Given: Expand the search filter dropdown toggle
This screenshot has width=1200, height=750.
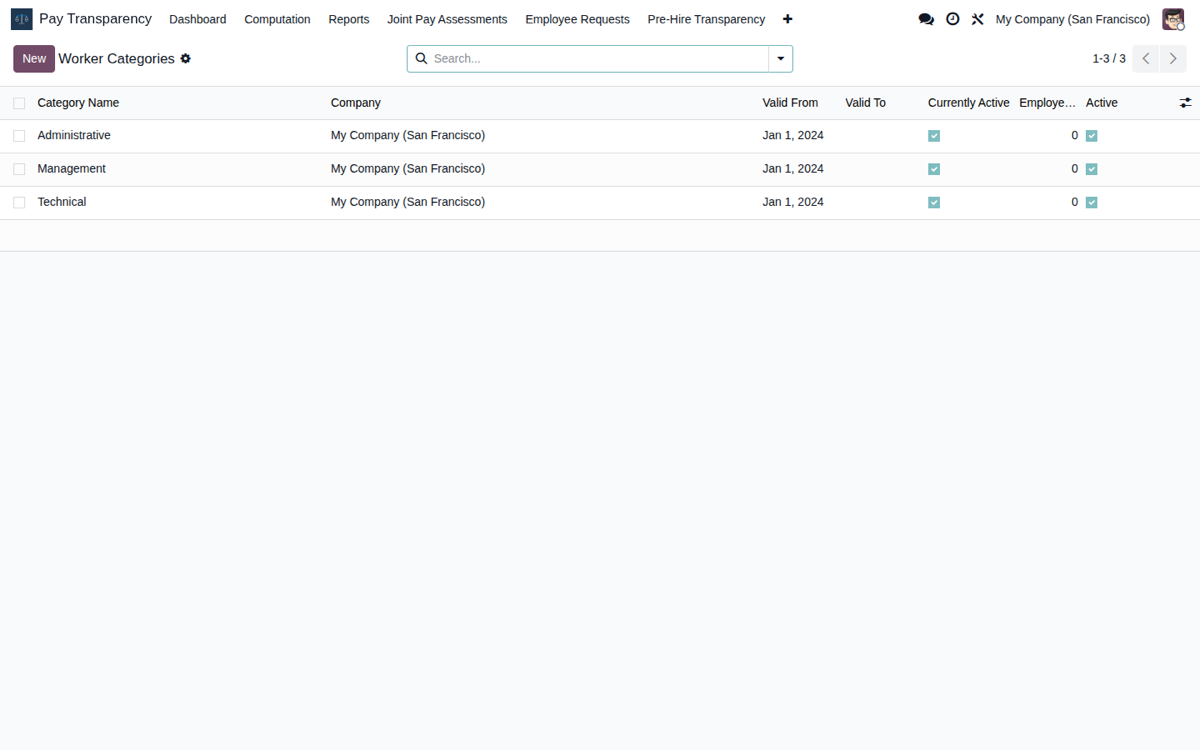Looking at the screenshot, I should pos(781,59).
